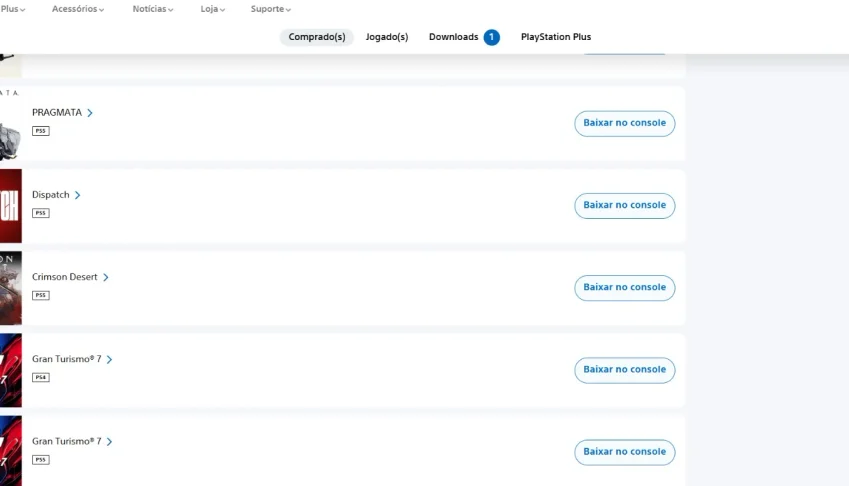Click the PS5 badge under Gran Turismo 7
This screenshot has width=849, height=486.
[41, 460]
